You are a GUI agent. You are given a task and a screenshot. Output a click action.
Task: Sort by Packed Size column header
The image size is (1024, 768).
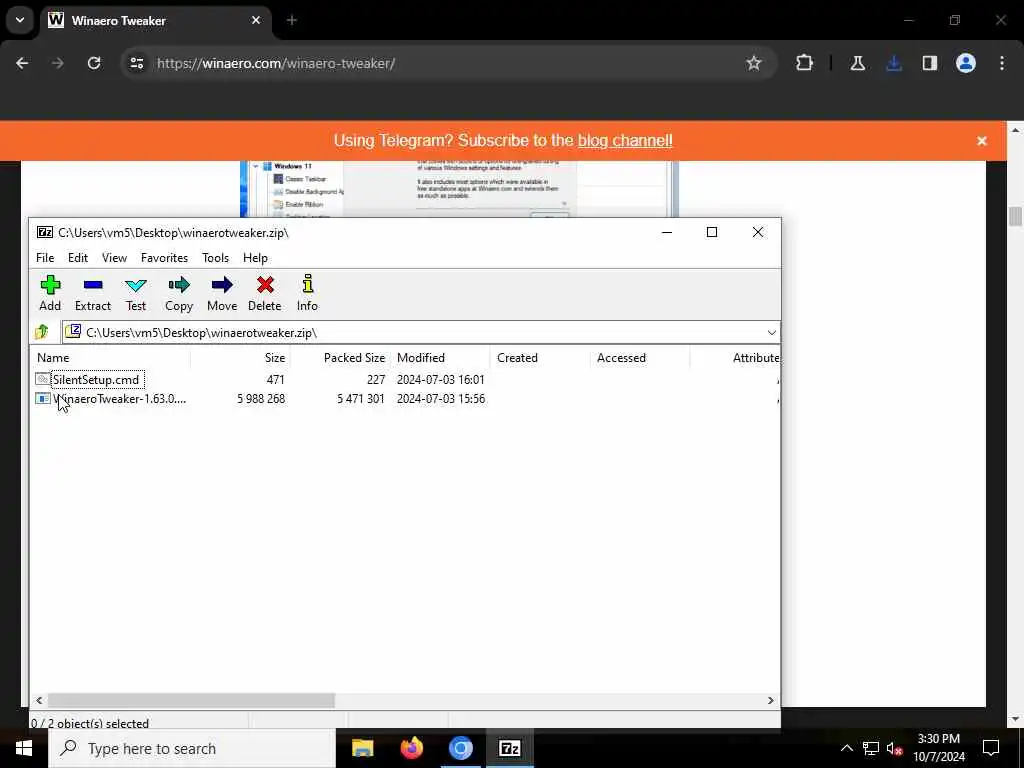pyautogui.click(x=340, y=358)
